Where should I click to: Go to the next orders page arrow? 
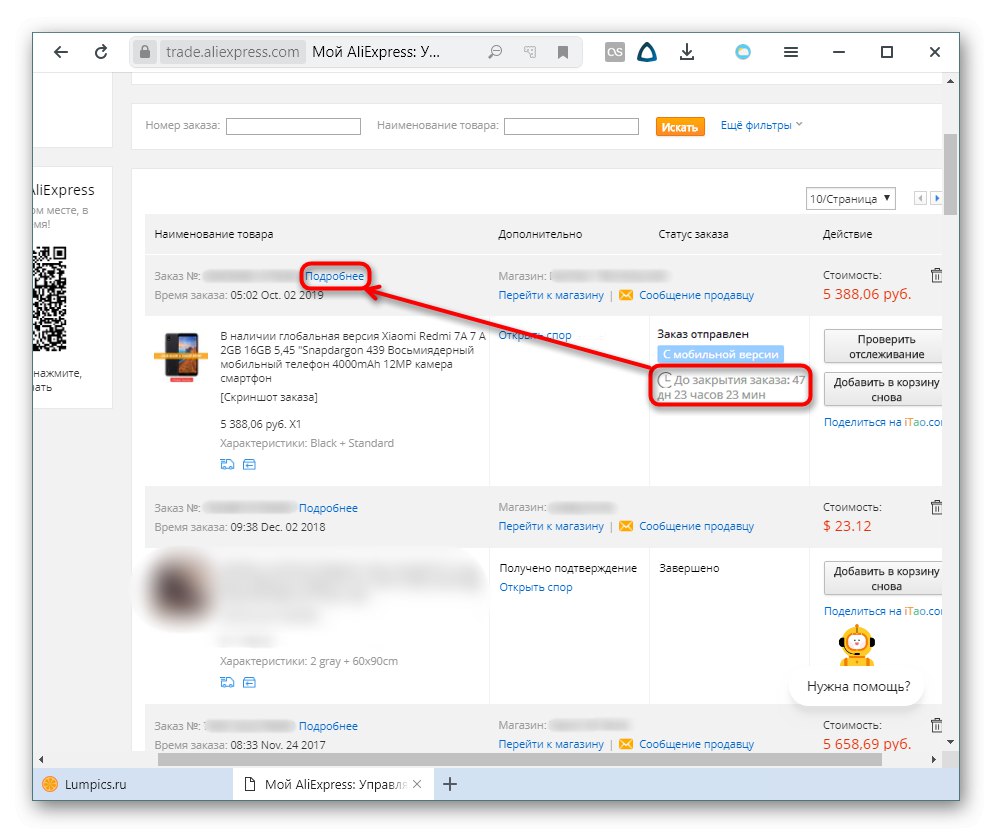(936, 198)
